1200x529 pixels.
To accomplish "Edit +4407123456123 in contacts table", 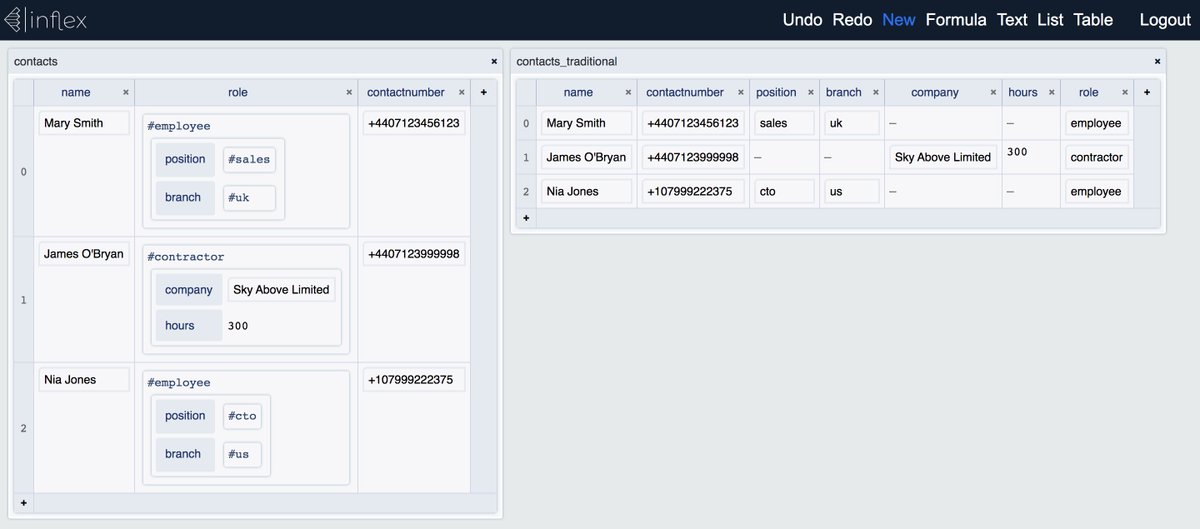I will (x=414, y=123).
